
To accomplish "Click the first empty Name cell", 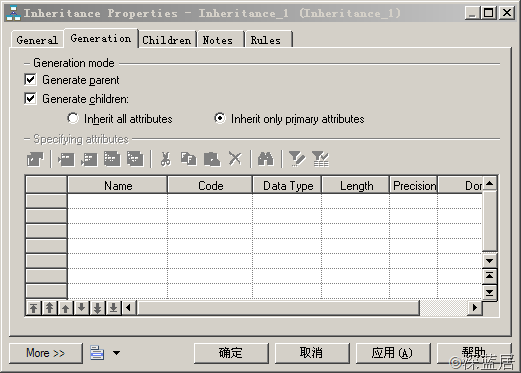I will (118, 201).
